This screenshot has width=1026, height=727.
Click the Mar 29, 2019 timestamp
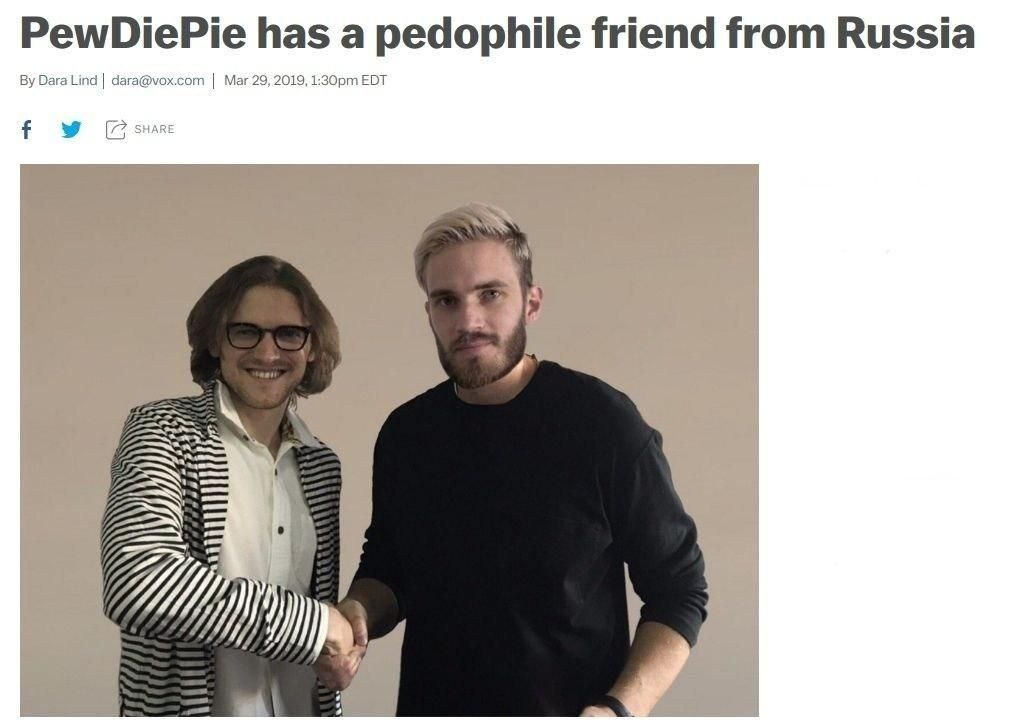(x=265, y=80)
